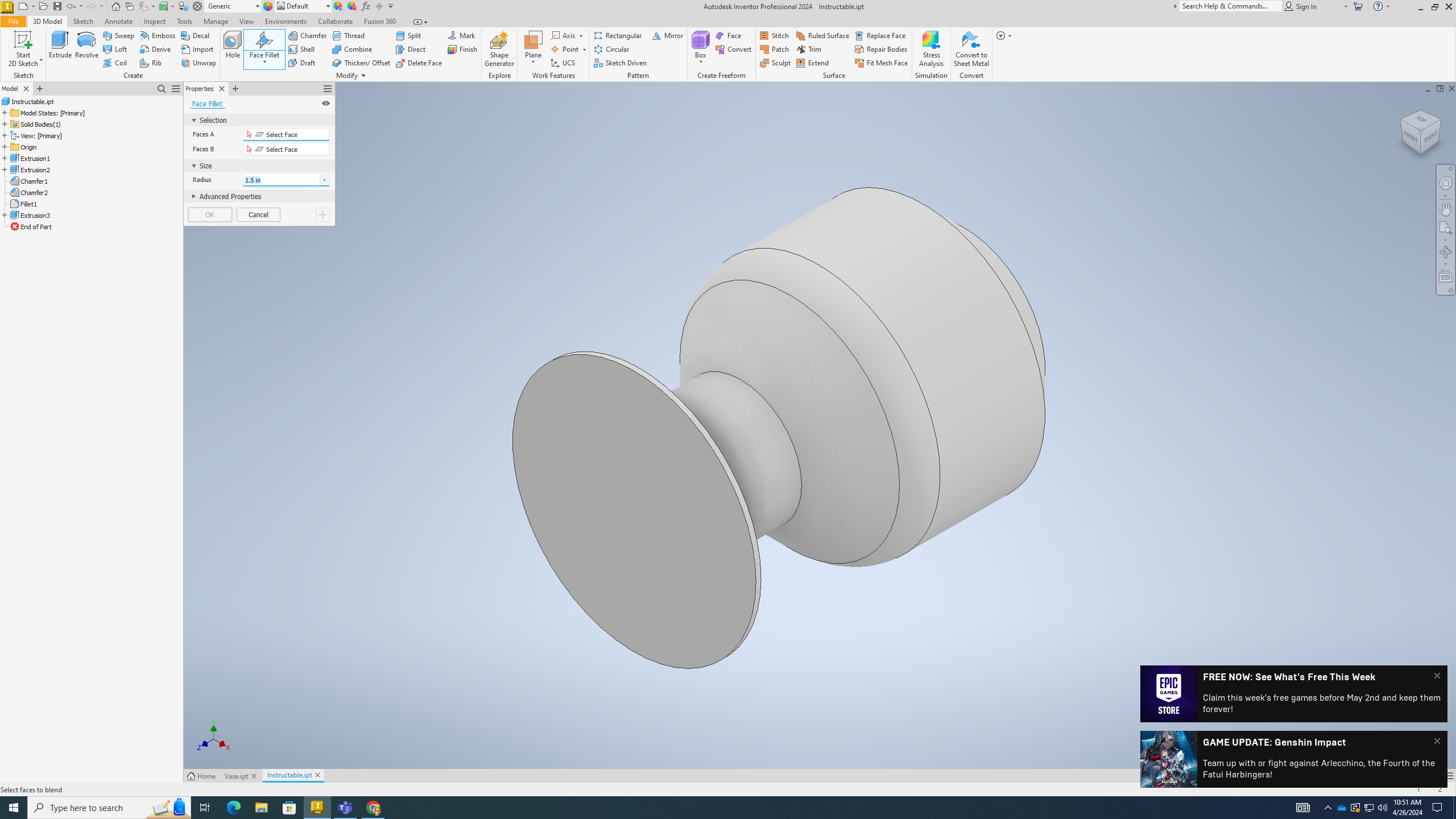This screenshot has height=819, width=1456.
Task: Expand the Solid Bodies(1) node
Action: point(5,124)
